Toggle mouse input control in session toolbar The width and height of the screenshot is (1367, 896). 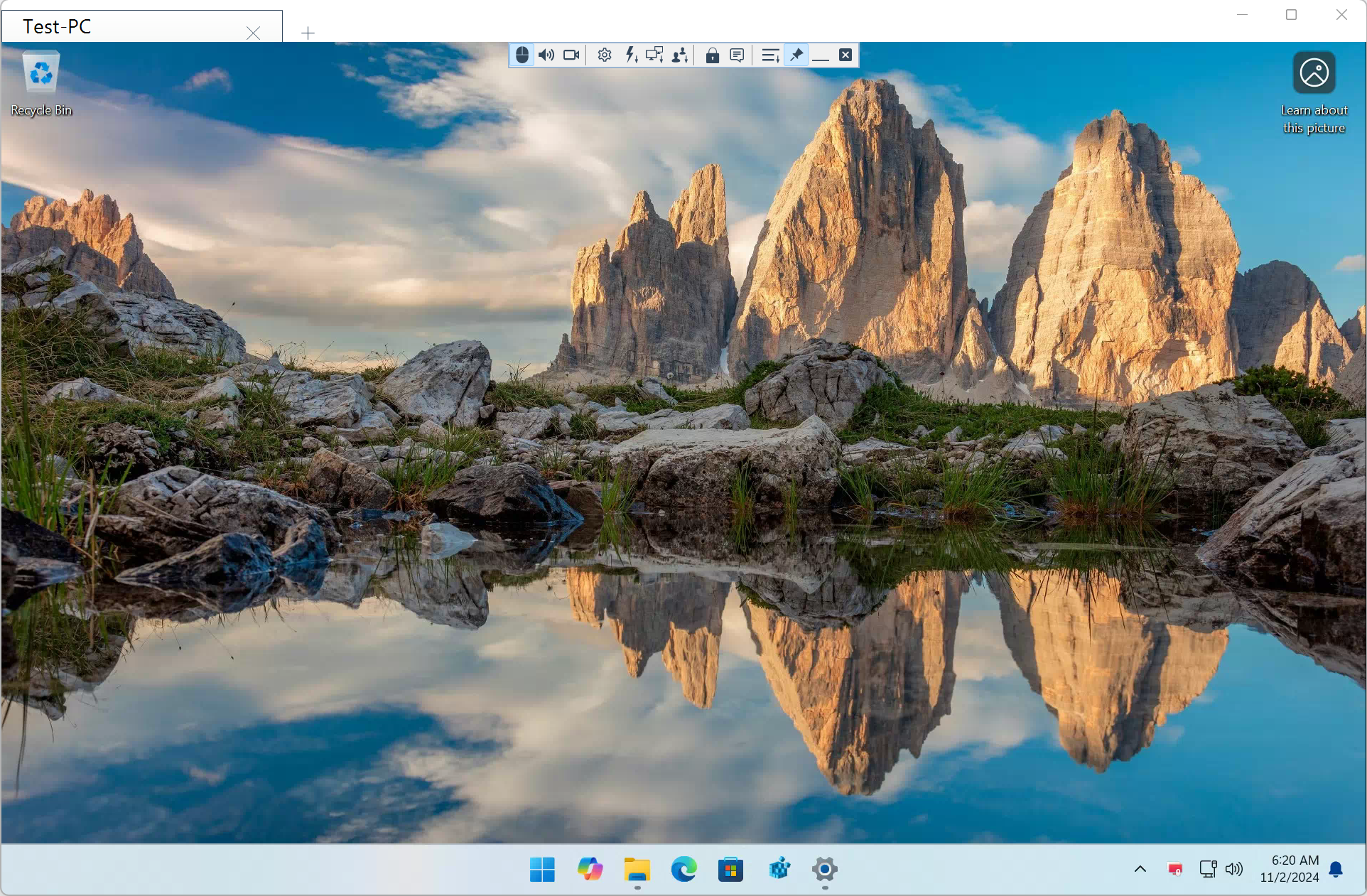pyautogui.click(x=522, y=55)
